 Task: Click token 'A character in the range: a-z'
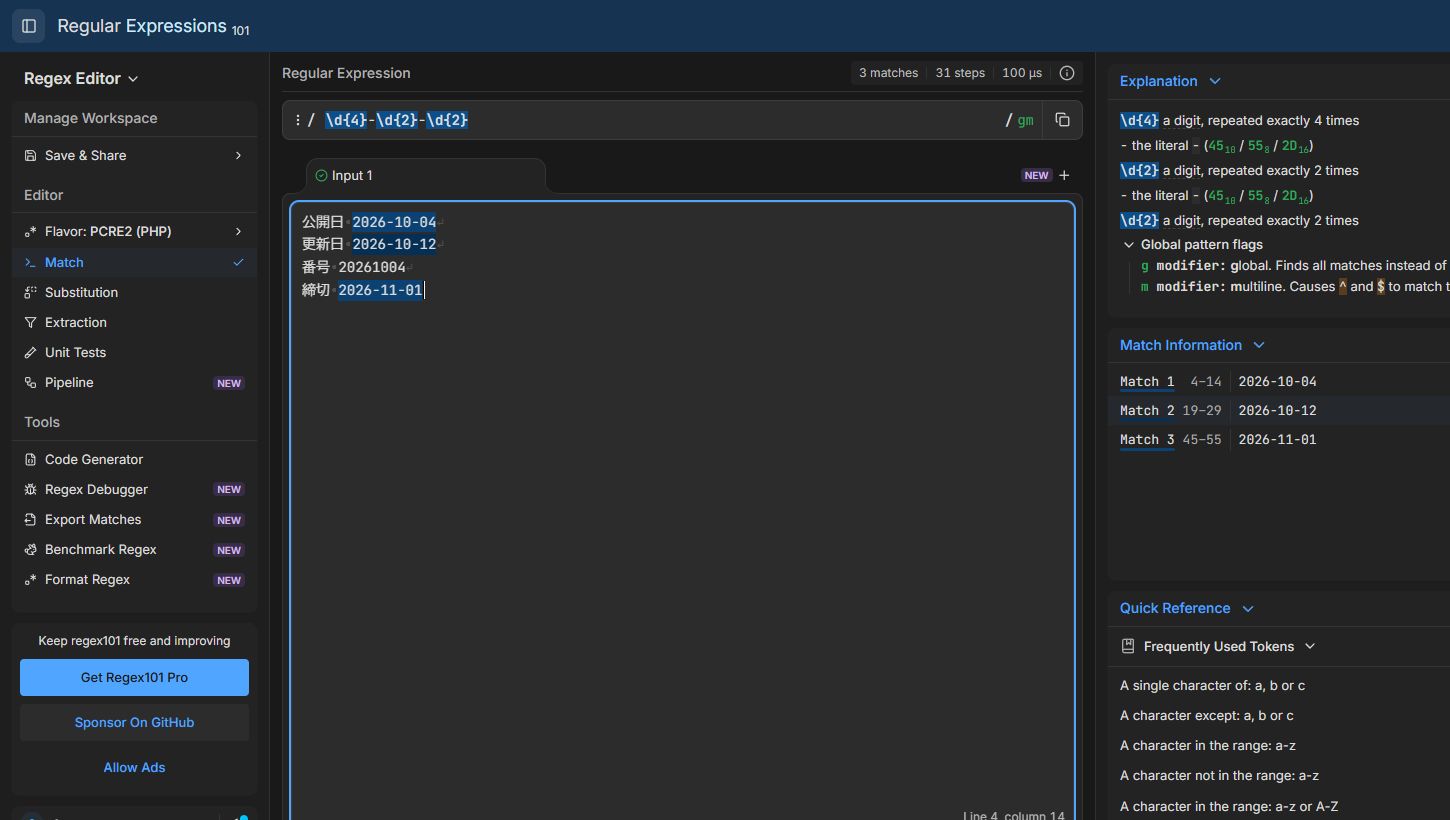(1208, 746)
